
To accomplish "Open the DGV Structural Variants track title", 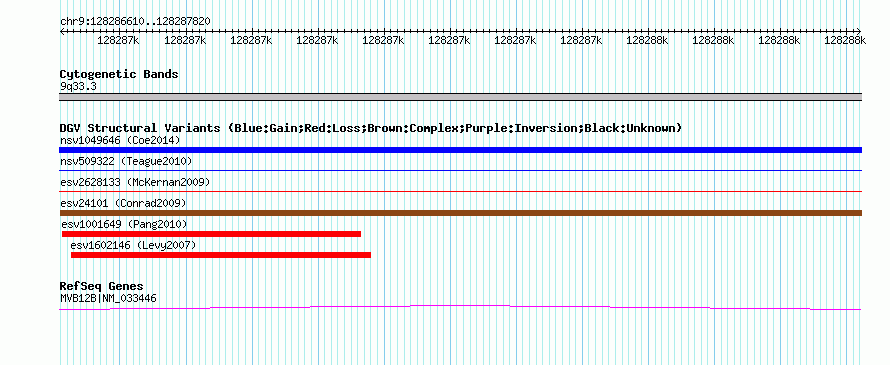I will (x=371, y=128).
